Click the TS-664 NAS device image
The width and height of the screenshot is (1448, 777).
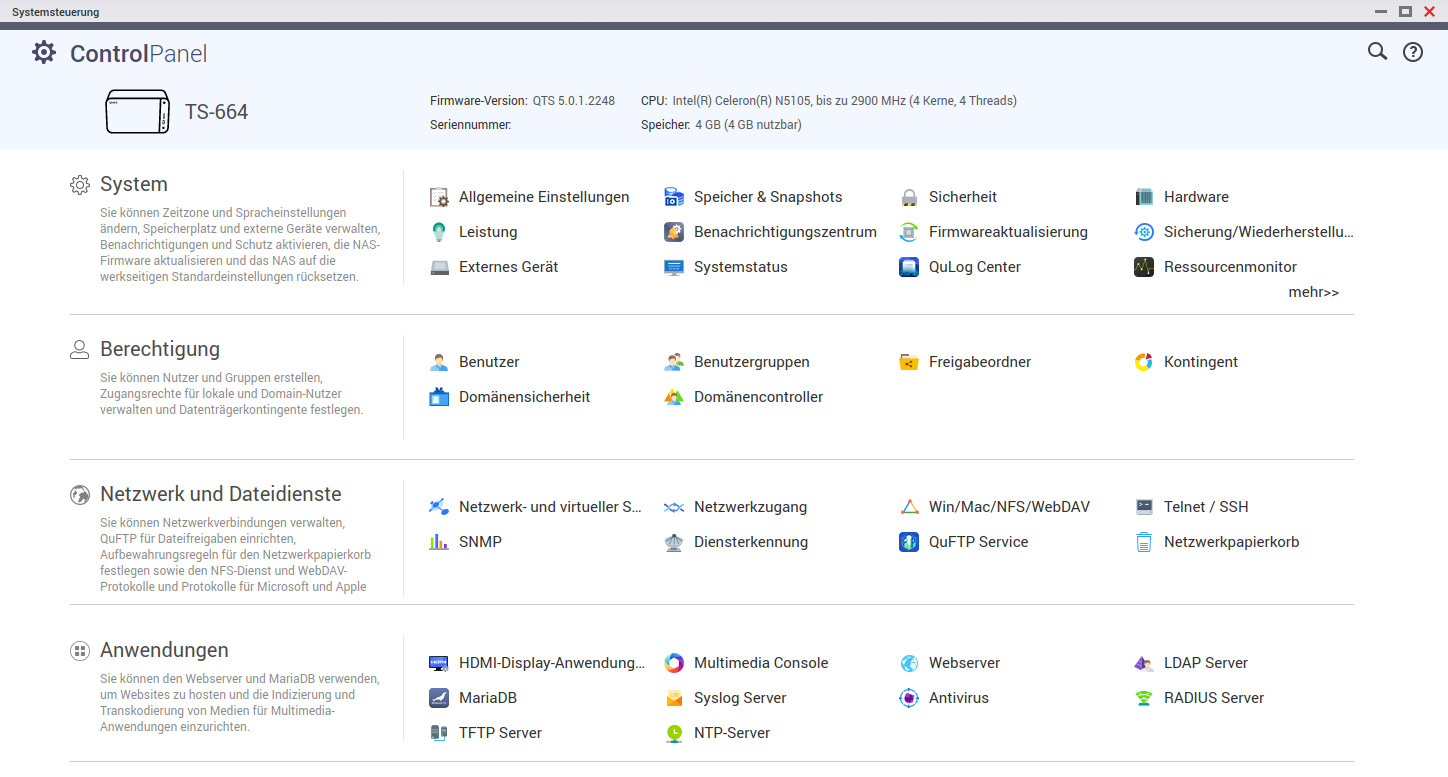pos(137,111)
